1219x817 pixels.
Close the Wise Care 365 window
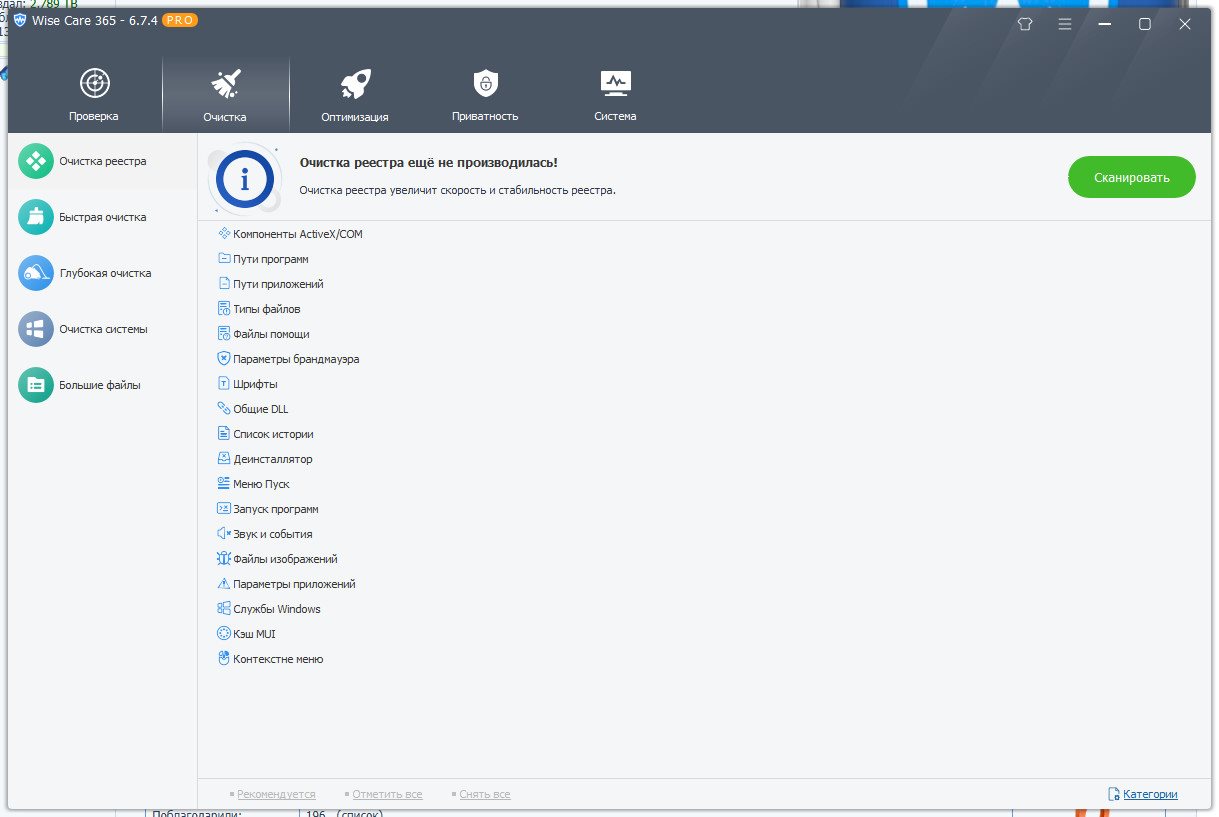pyautogui.click(x=1185, y=24)
